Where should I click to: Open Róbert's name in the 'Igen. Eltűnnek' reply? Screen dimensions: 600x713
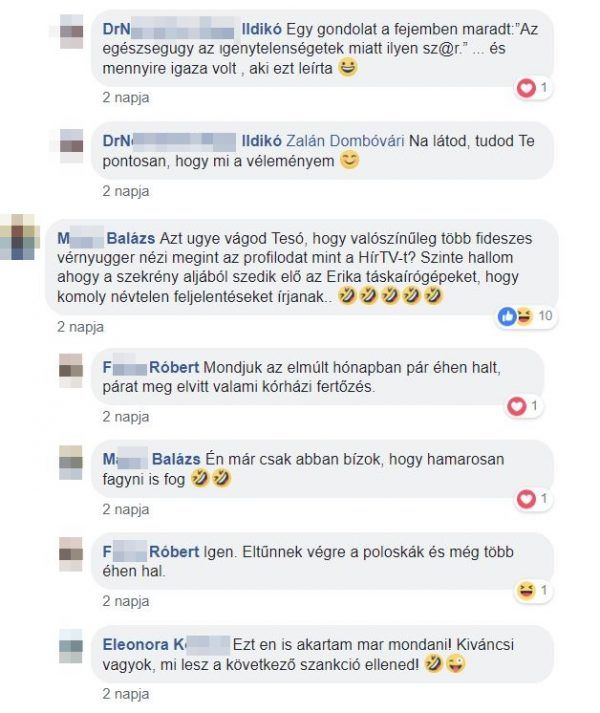[x=151, y=552]
